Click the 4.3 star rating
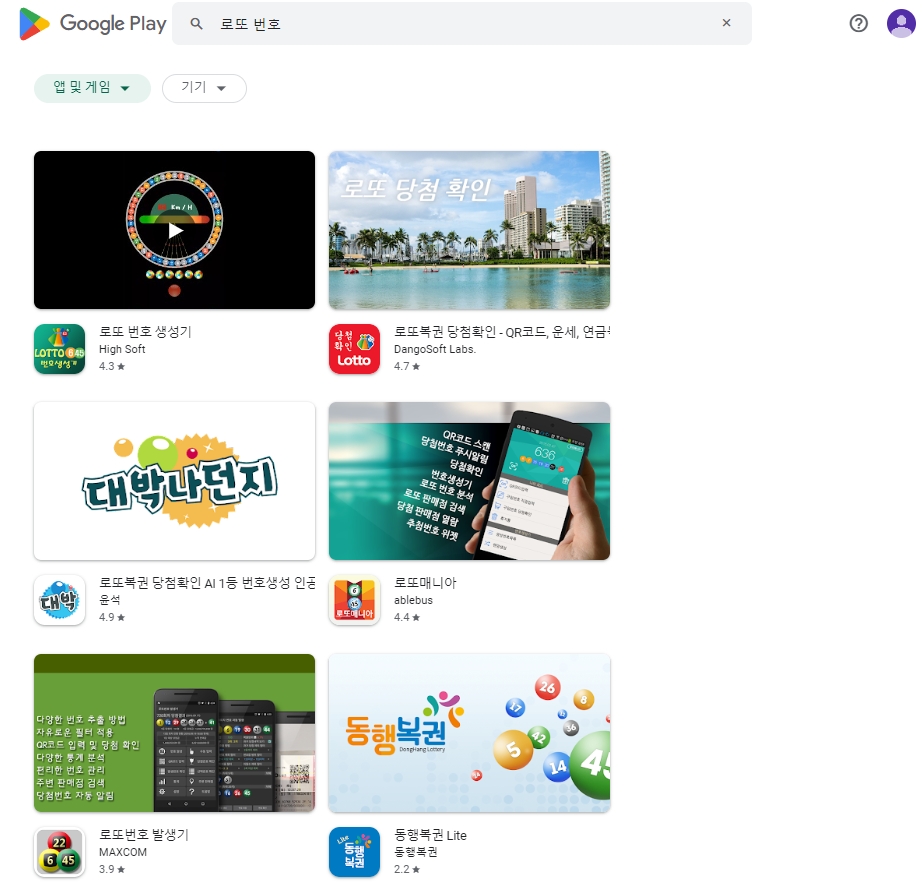Screen dimensions: 922x885 [x=112, y=366]
